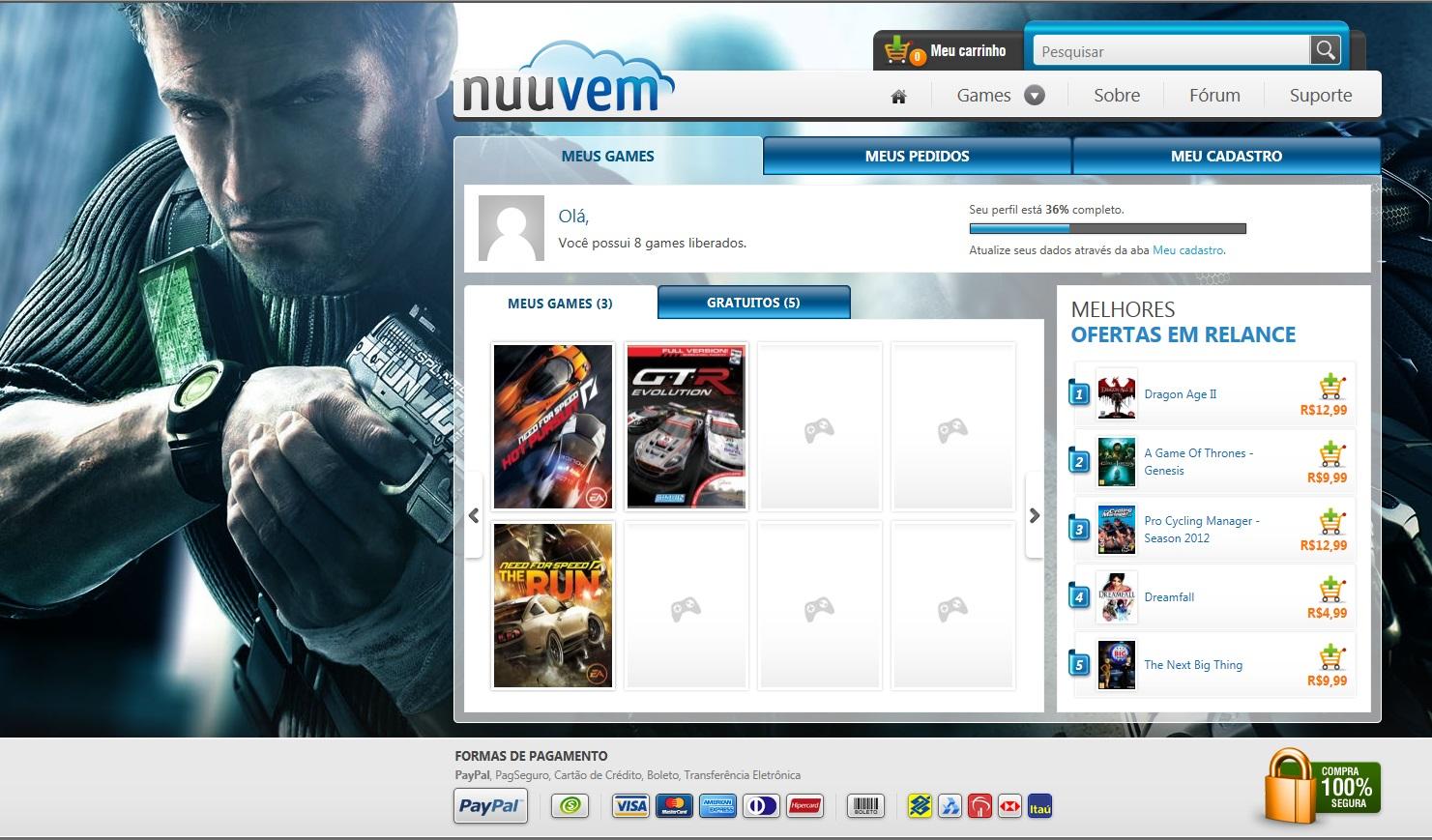
Task: Click the R$12,99 Dragon Age II price
Action: (x=1324, y=410)
